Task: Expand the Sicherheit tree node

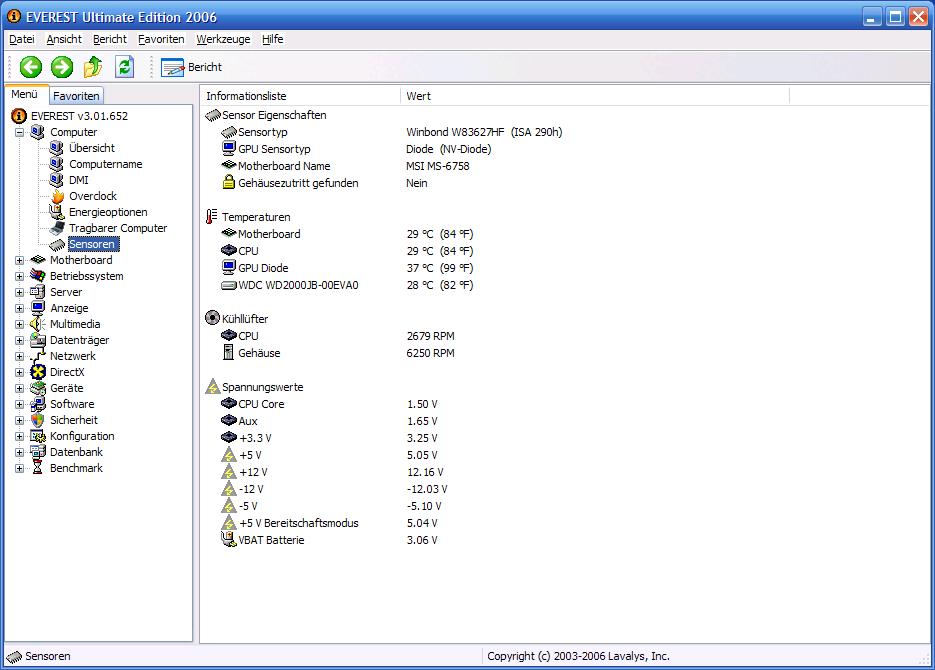Action: pos(20,421)
